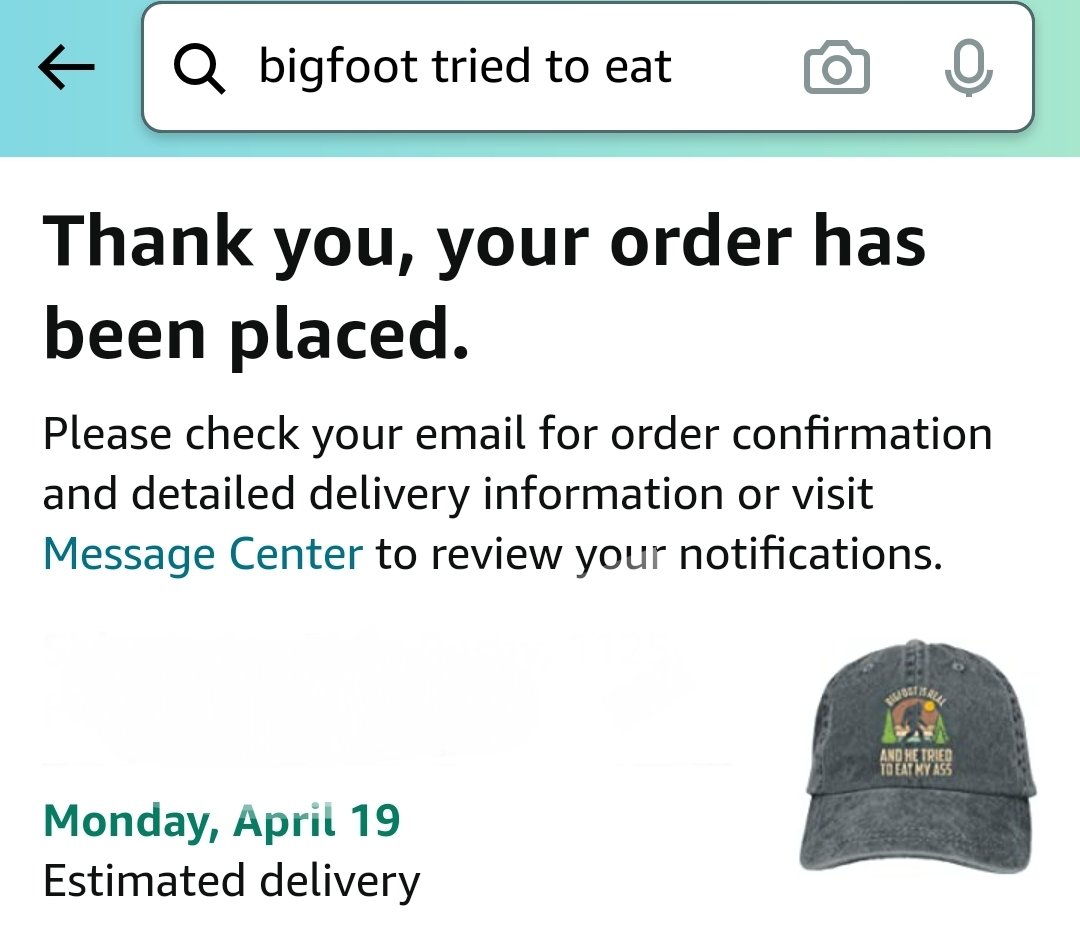Click the bigfoot graphic on the cap
The height and width of the screenshot is (951, 1080).
tap(916, 730)
